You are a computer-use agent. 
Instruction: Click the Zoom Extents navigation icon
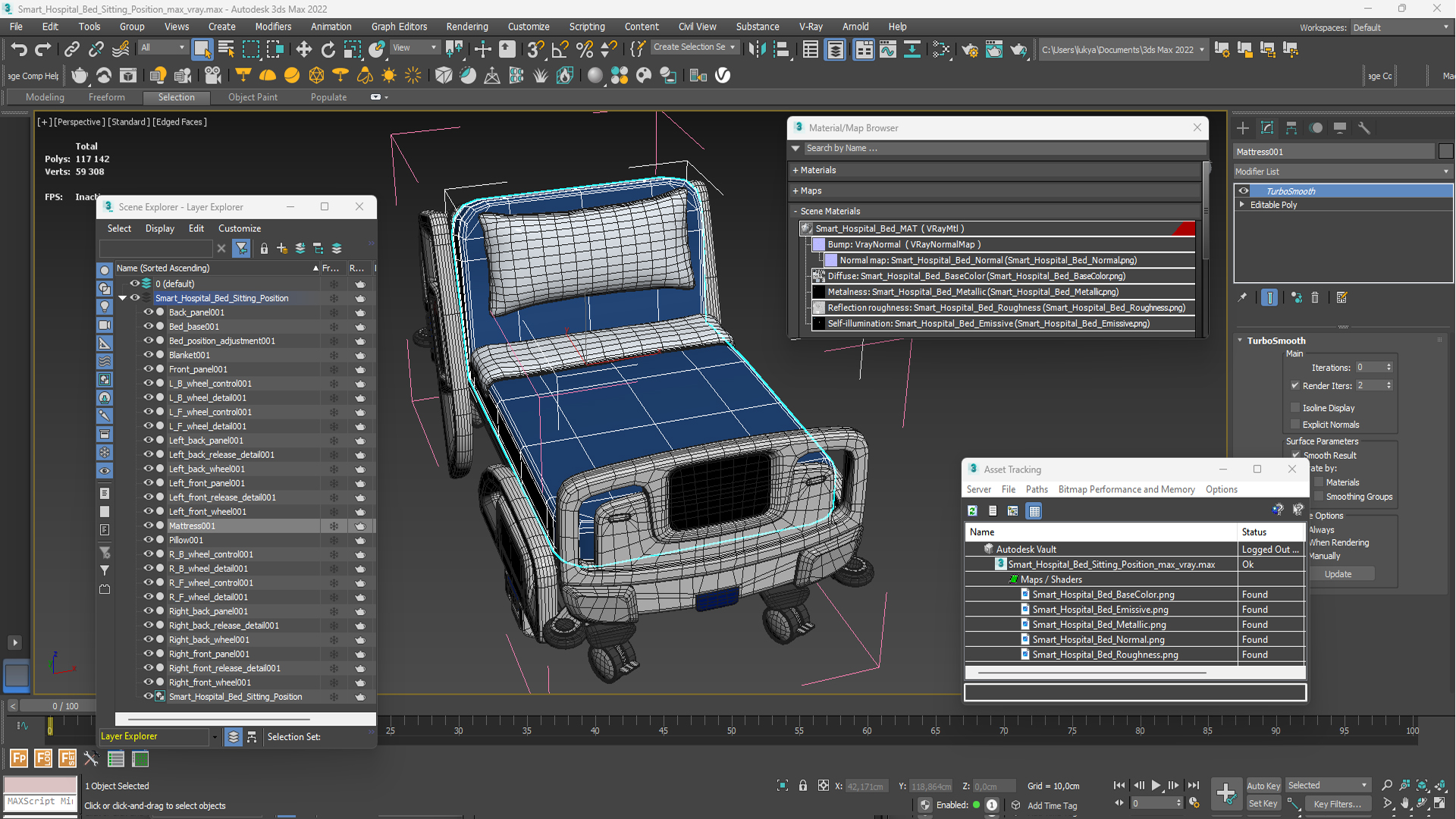coord(1423,785)
